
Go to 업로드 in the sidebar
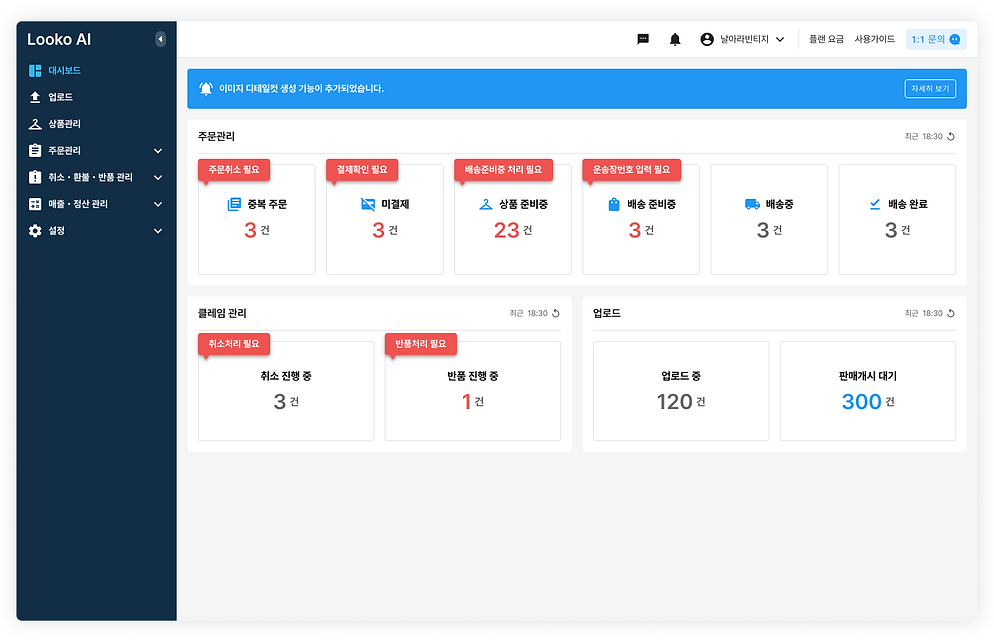pos(60,97)
